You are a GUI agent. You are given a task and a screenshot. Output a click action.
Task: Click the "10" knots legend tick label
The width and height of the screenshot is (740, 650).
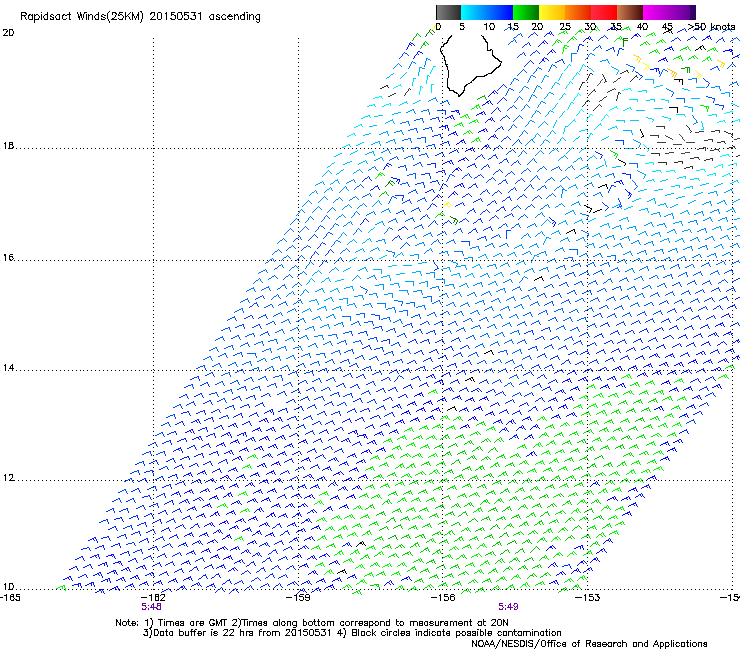pyautogui.click(x=489, y=27)
